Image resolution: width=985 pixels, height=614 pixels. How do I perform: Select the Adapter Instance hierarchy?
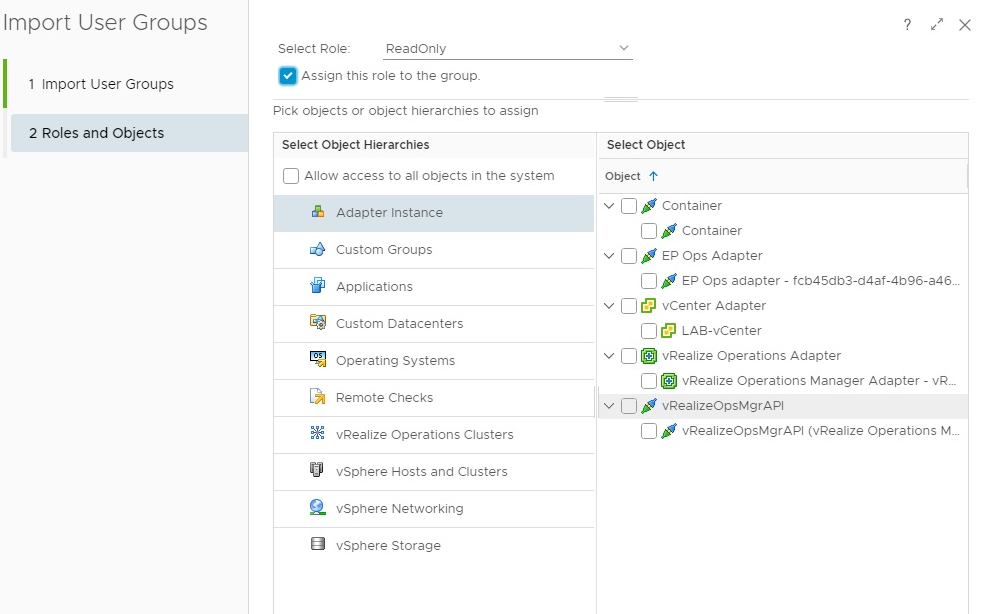(433, 213)
